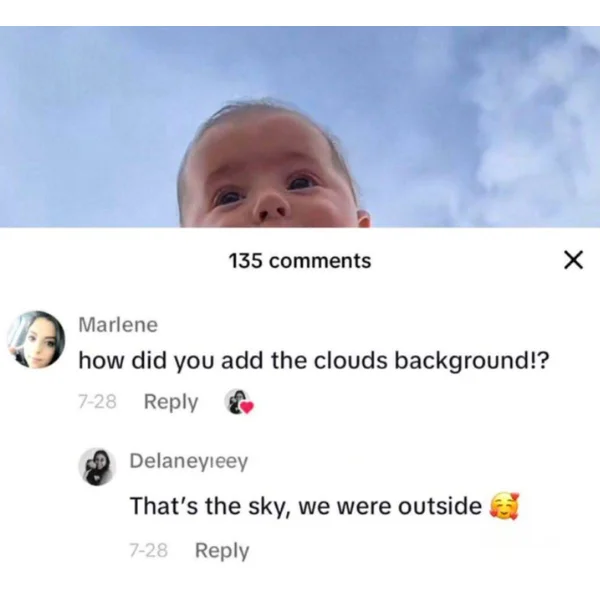Tap the liked-by-creator avatar badge

pyautogui.click(x=237, y=402)
